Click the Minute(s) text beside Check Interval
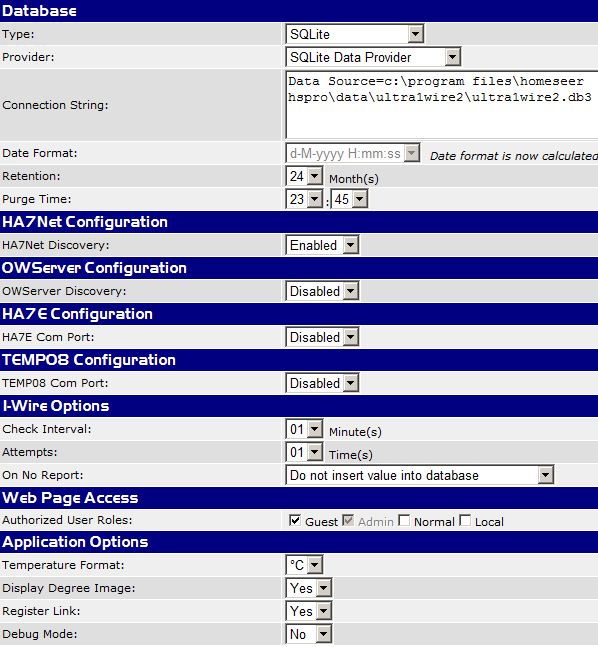The image size is (598, 647). point(355,432)
